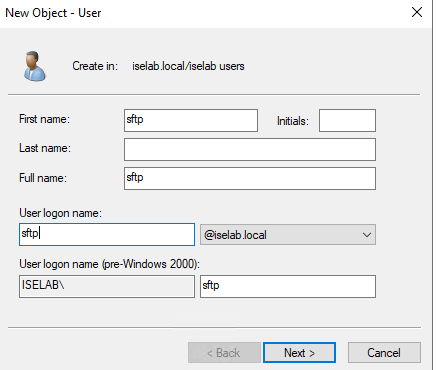The width and height of the screenshot is (437, 370).
Task: Click the 'Last name:' label
Action: coord(45,148)
